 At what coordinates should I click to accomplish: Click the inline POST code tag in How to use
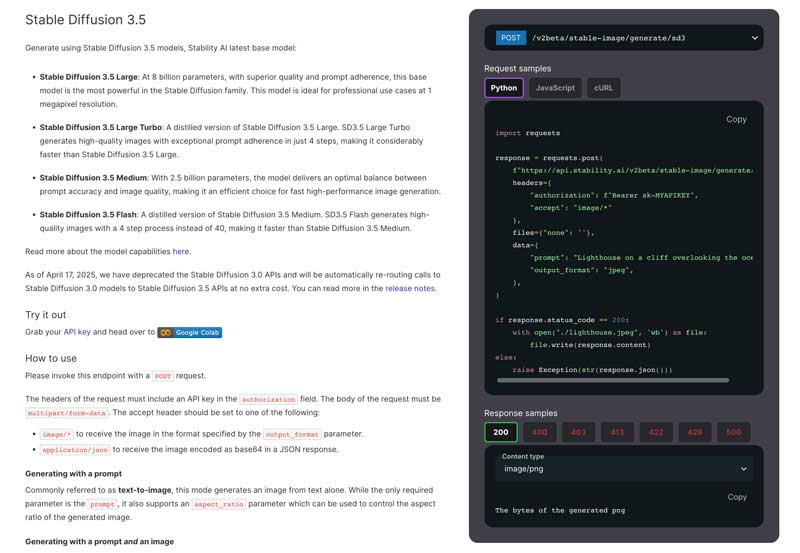coord(163,376)
